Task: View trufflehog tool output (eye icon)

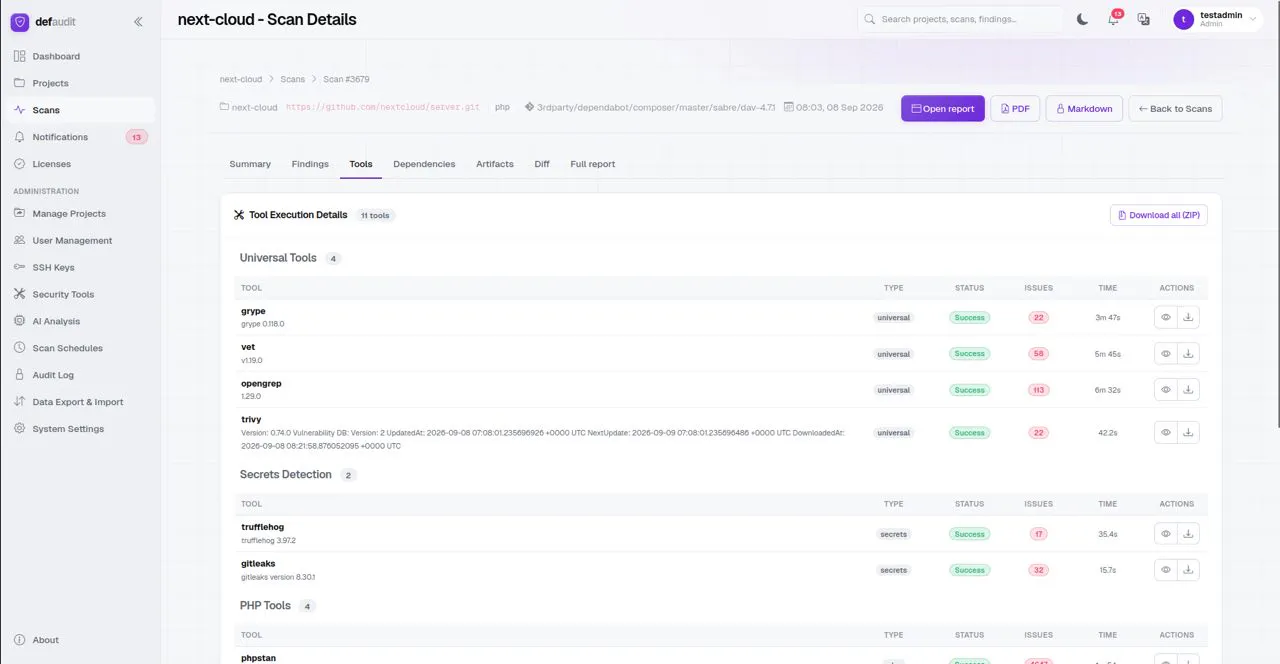Action: [x=1166, y=534]
